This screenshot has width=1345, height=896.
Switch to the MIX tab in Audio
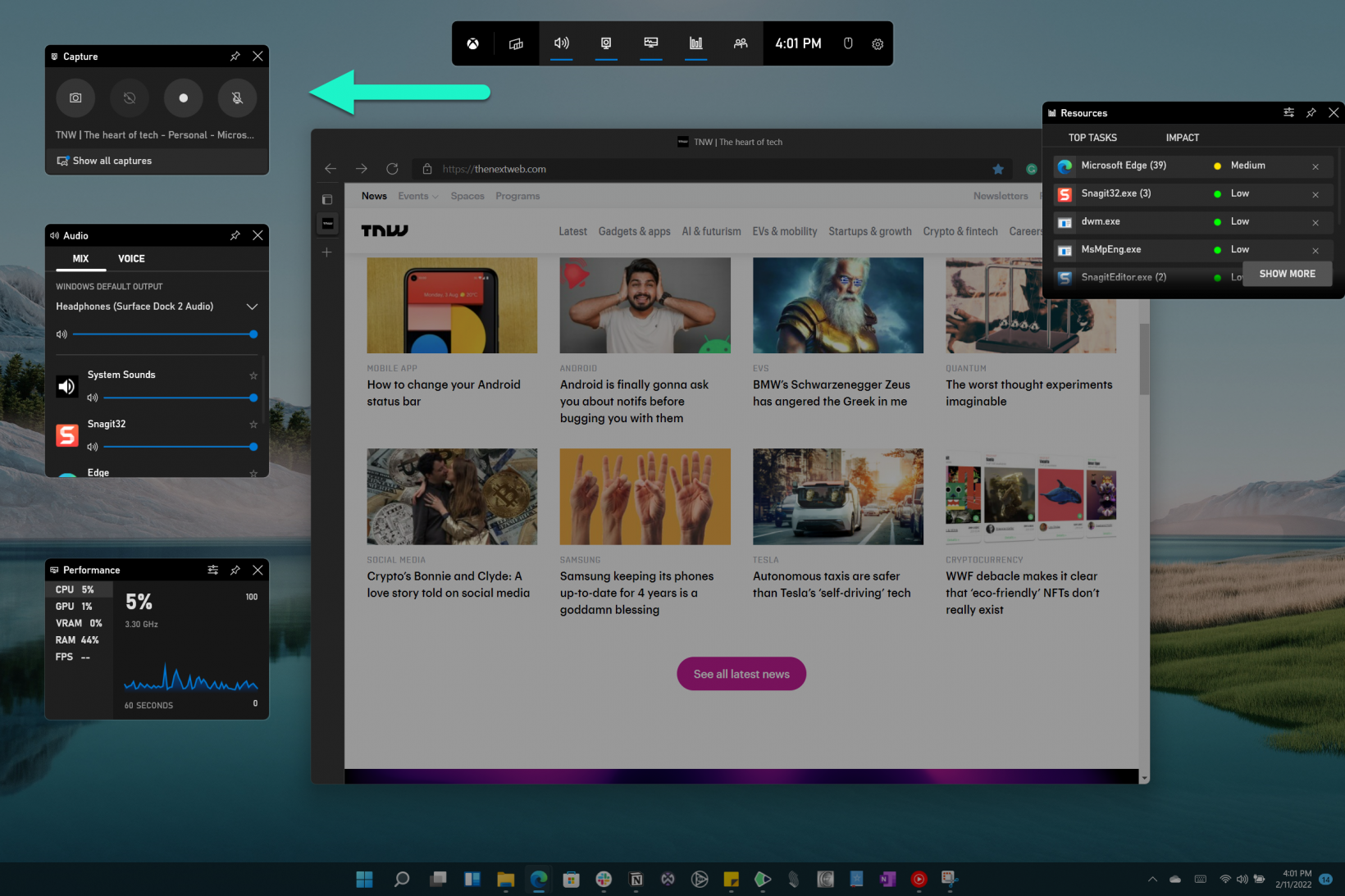(80, 259)
